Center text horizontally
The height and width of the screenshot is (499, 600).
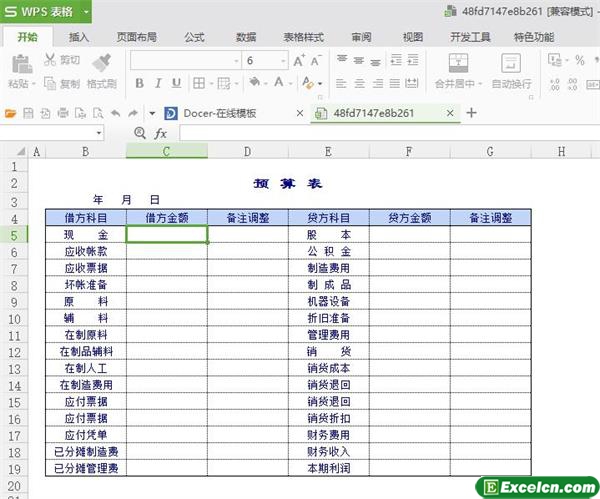tap(359, 83)
